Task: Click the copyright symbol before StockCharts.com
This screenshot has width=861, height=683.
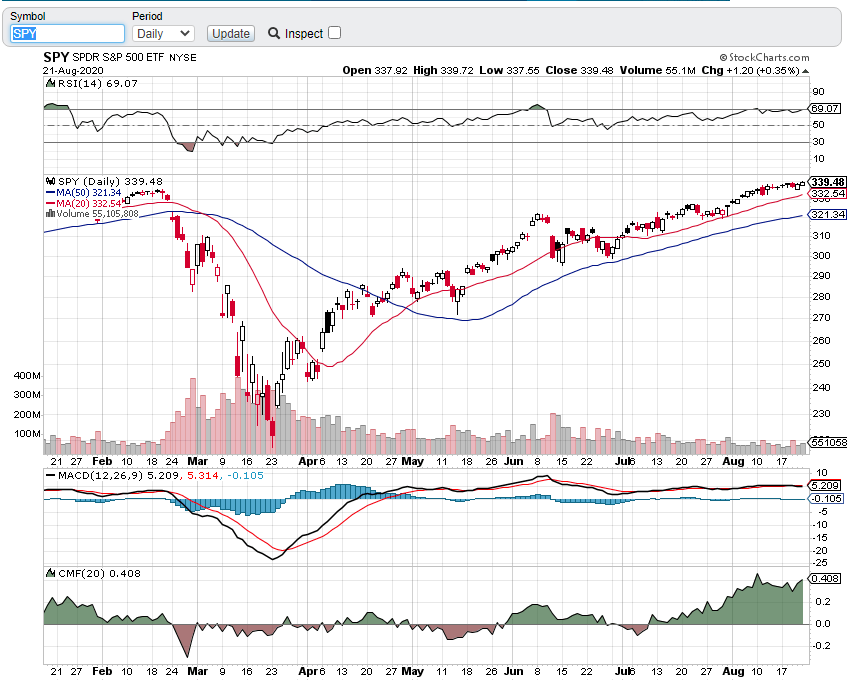Action: [723, 58]
